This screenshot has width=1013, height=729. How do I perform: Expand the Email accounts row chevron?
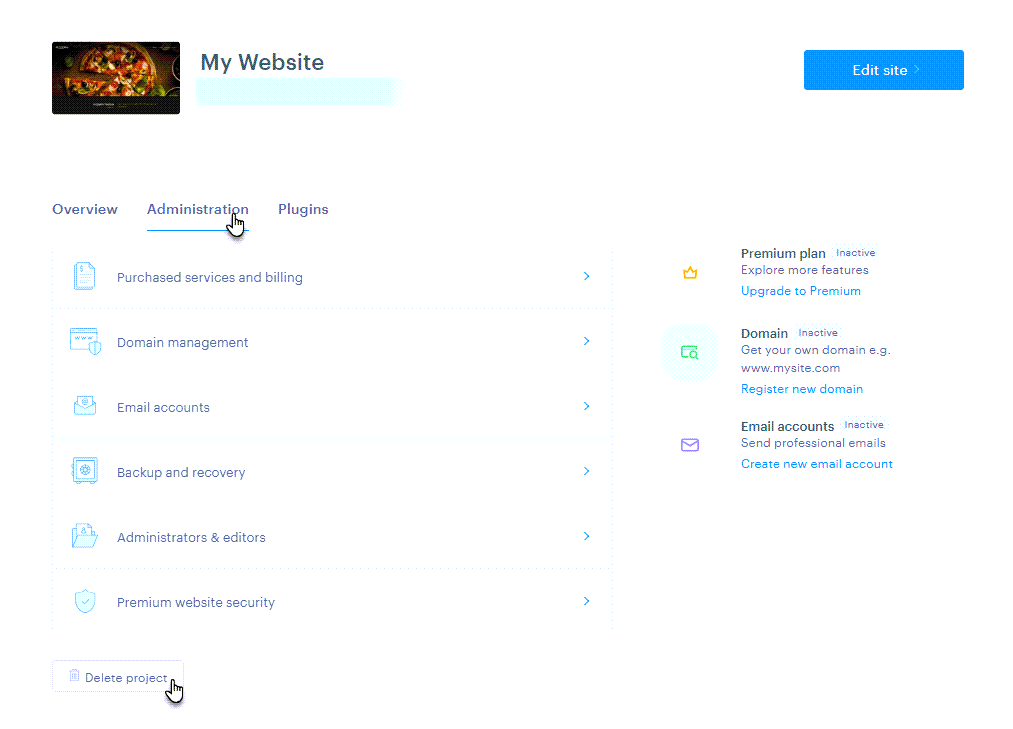587,406
